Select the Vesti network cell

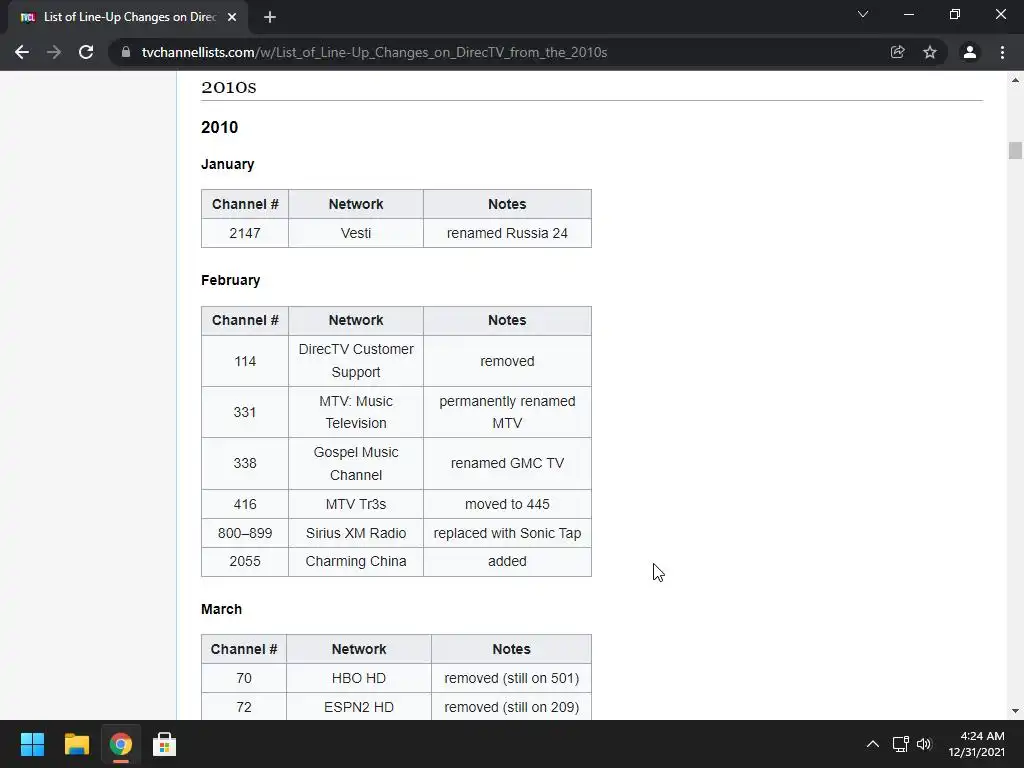356,233
